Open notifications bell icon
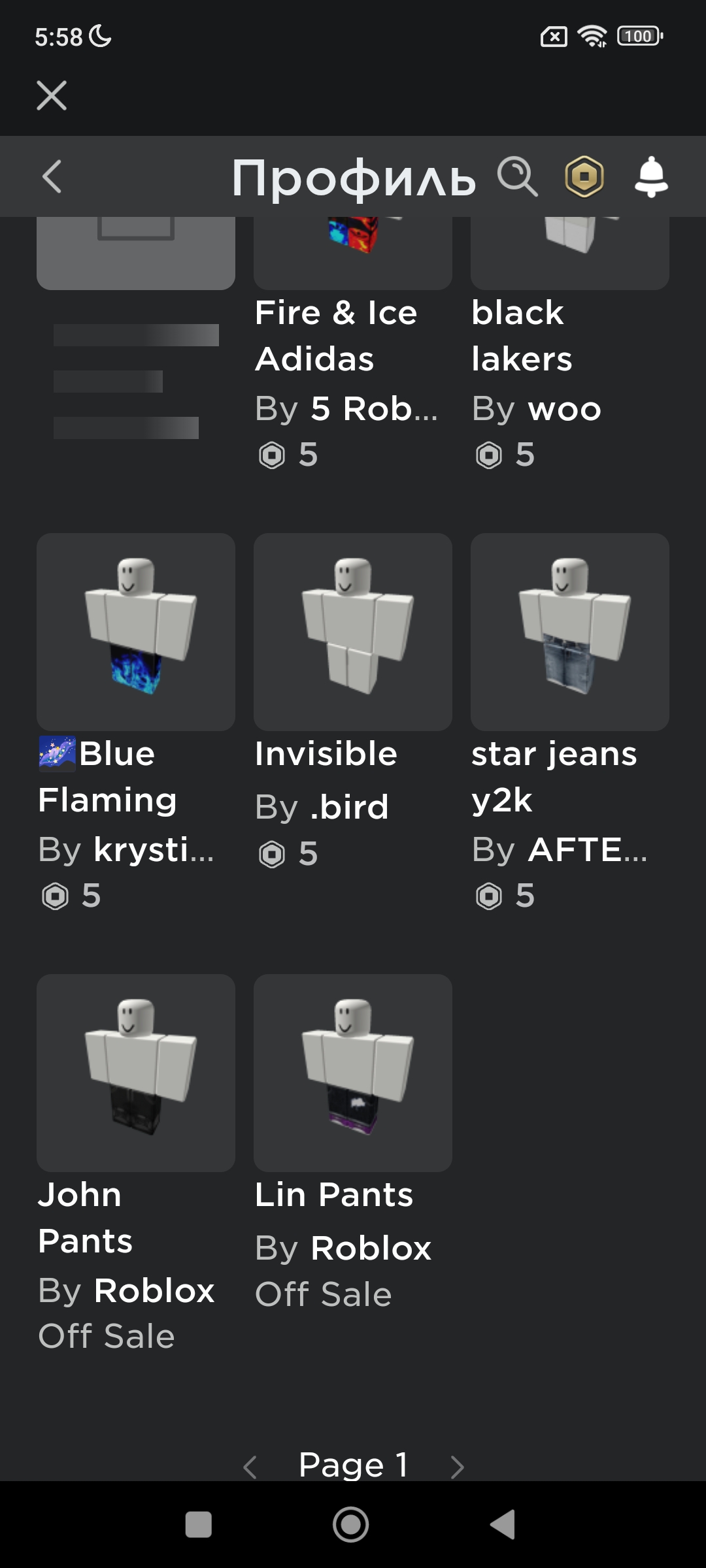Screen dimensions: 706x1568 coord(651,176)
